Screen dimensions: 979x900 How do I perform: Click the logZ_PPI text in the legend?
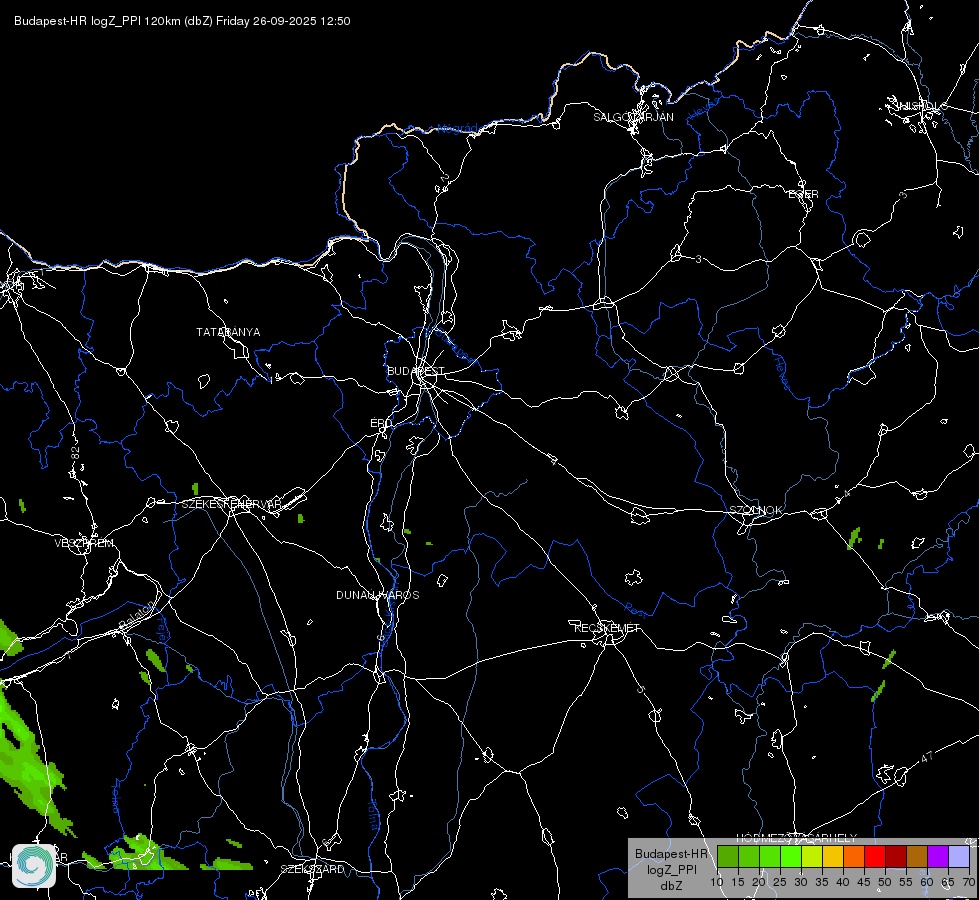pyautogui.click(x=671, y=870)
